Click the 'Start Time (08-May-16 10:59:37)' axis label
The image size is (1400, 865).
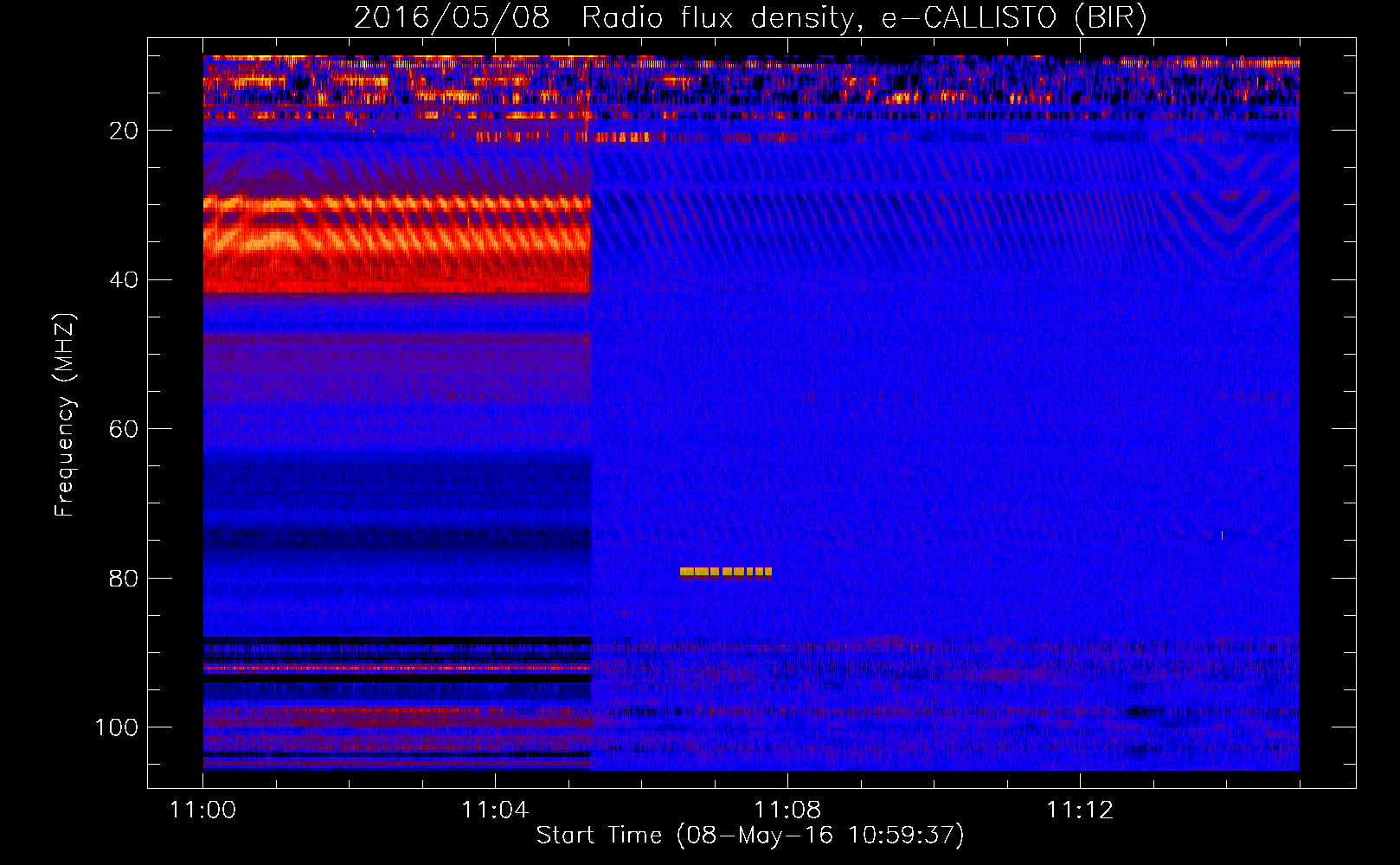[750, 835]
